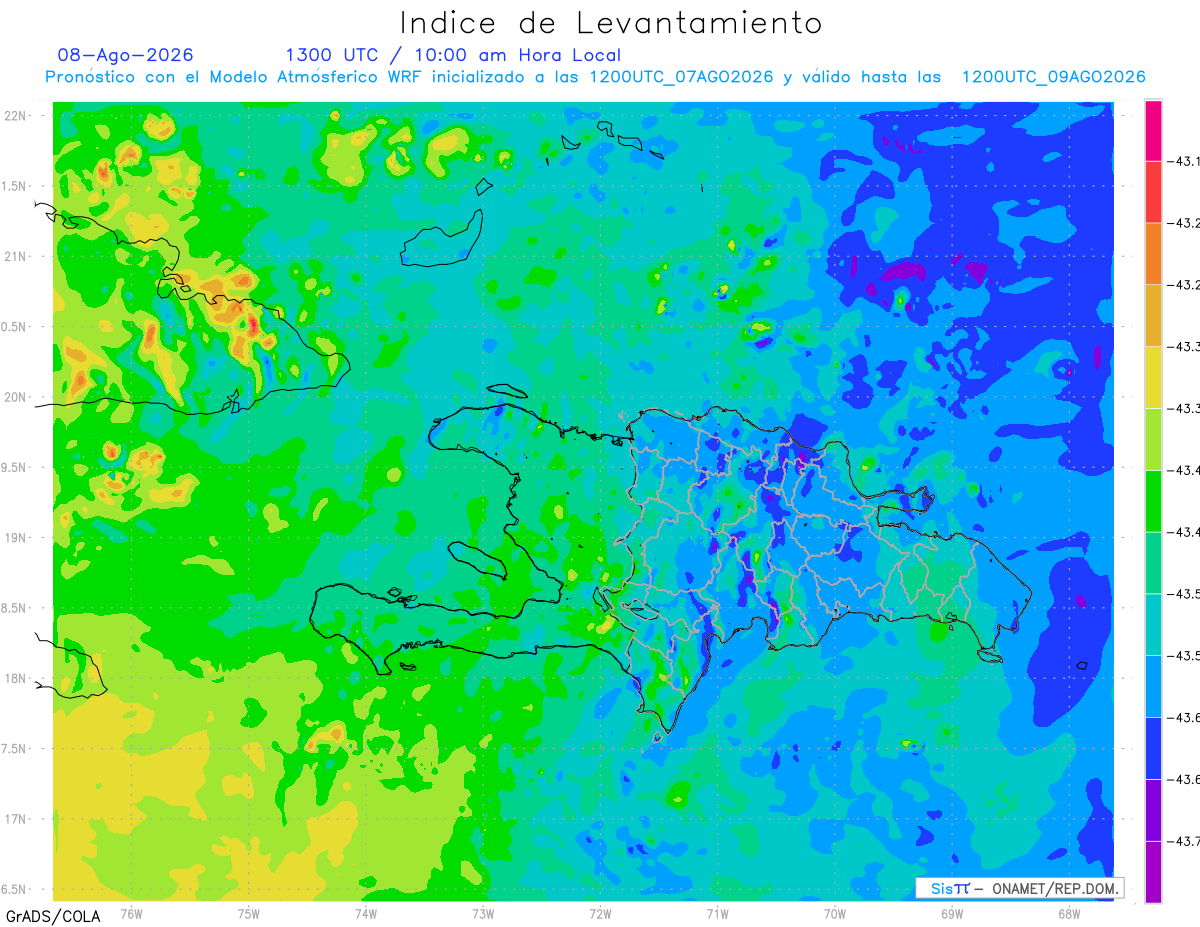Viewport: 1200px width, 927px height.
Task: Click the 74W longitude label
Action: pyautogui.click(x=366, y=912)
